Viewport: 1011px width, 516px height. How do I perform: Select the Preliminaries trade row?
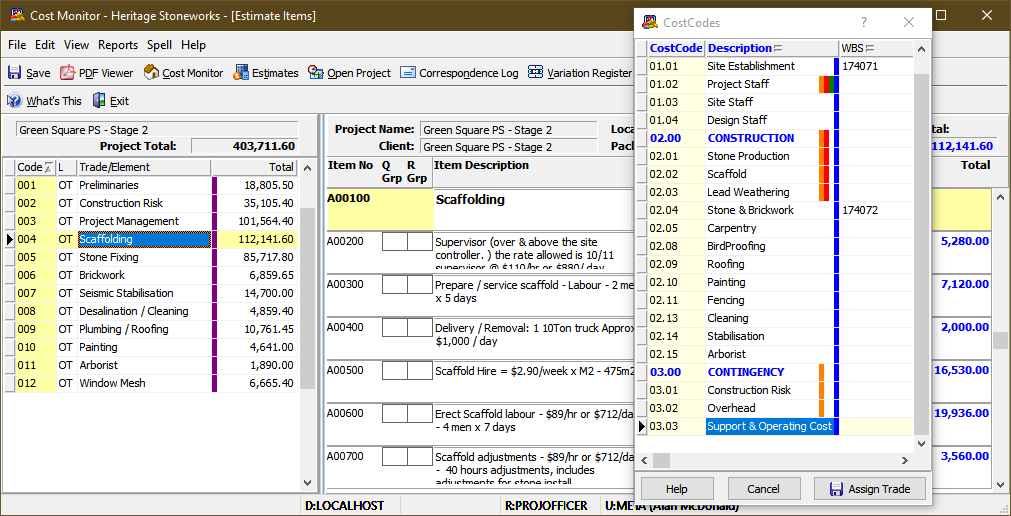150,185
